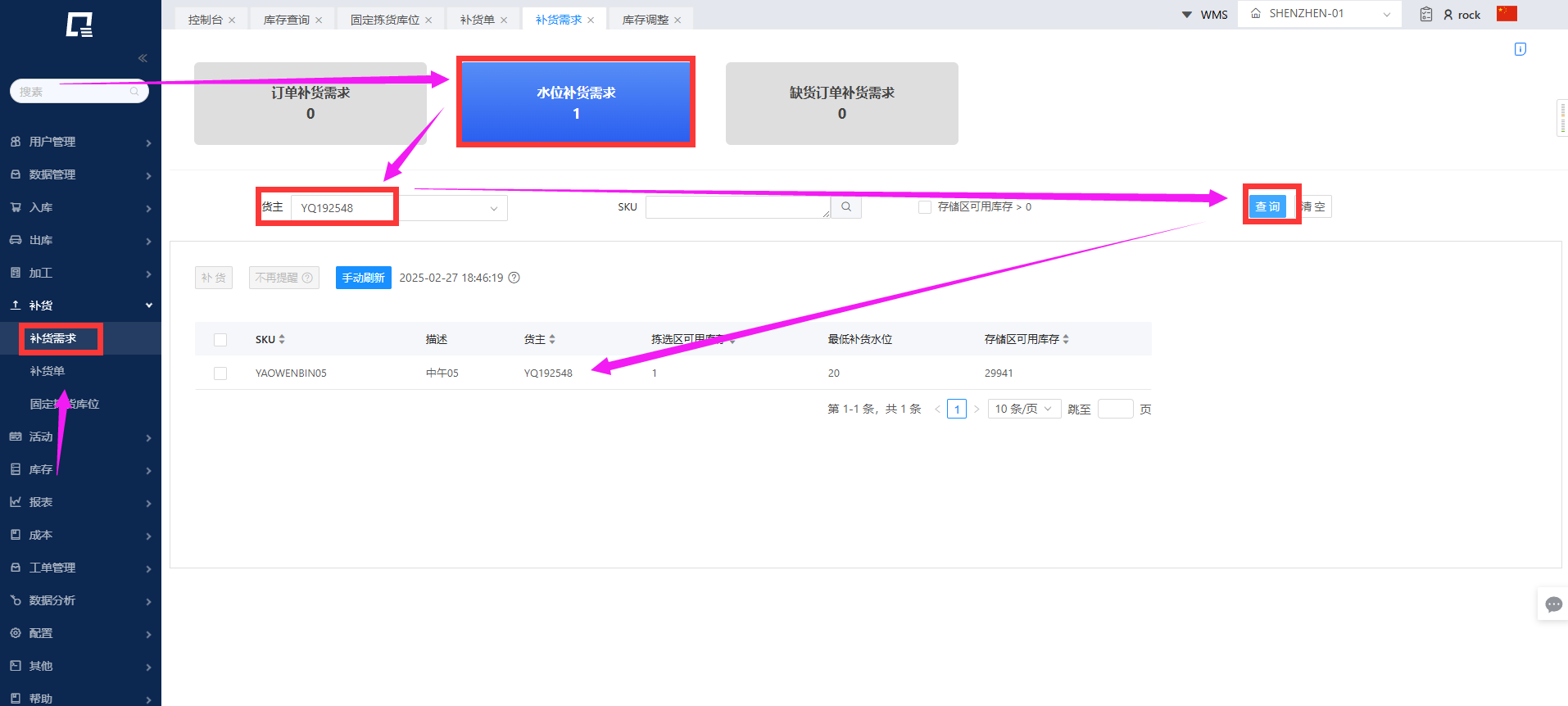This screenshot has height=706, width=1568.
Task: Click the rock user profile
Action: point(1462,15)
